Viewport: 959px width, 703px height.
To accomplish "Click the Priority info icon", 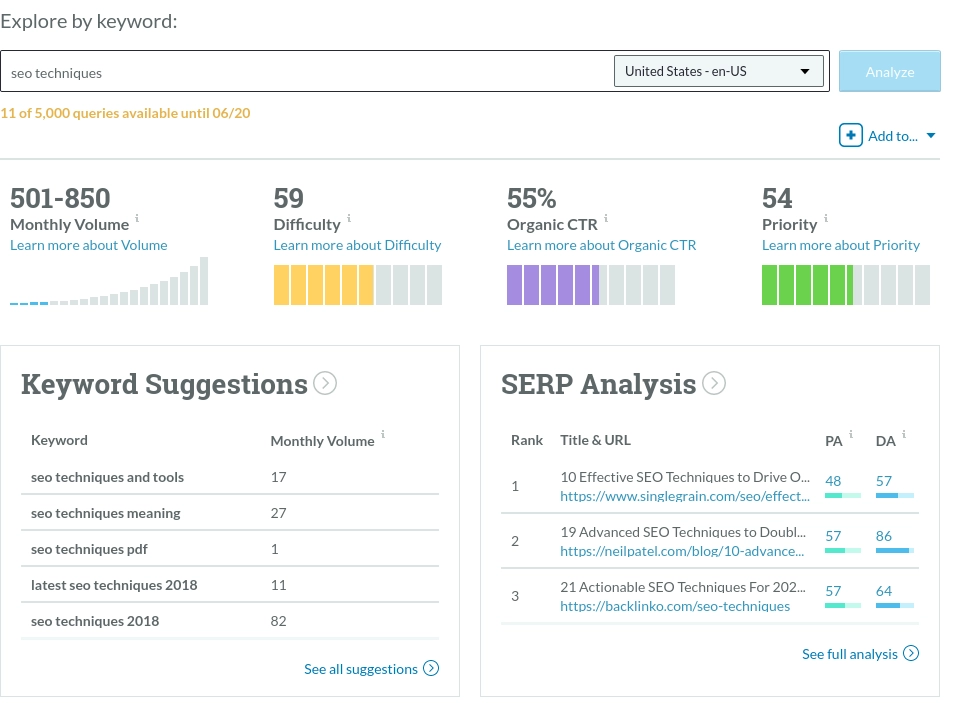I will pyautogui.click(x=826, y=218).
